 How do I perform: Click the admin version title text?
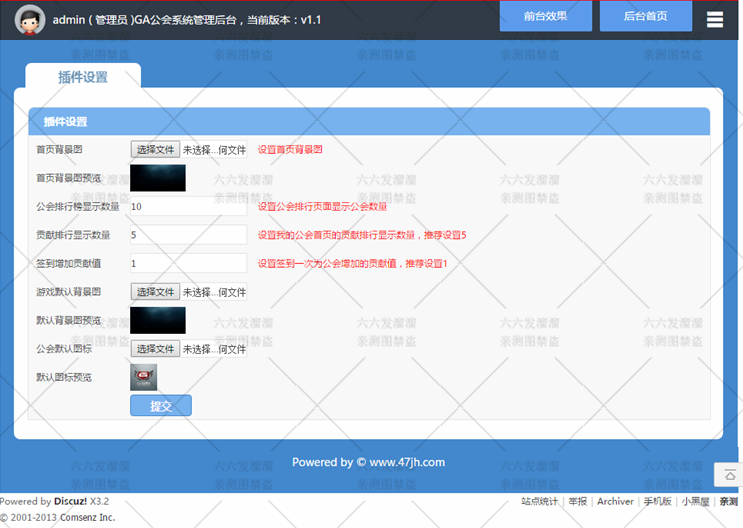coord(187,20)
